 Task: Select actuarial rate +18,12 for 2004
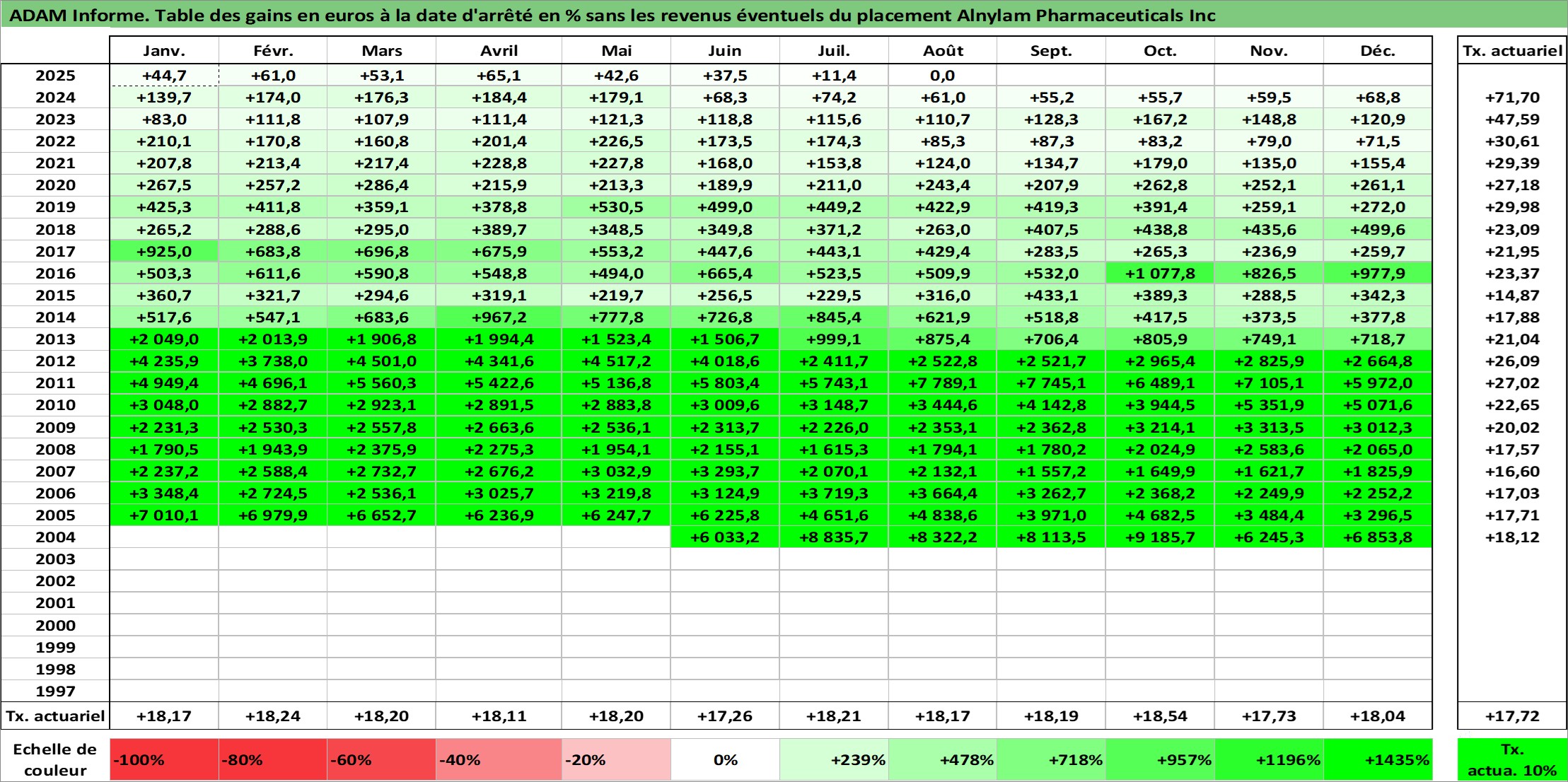1512,537
